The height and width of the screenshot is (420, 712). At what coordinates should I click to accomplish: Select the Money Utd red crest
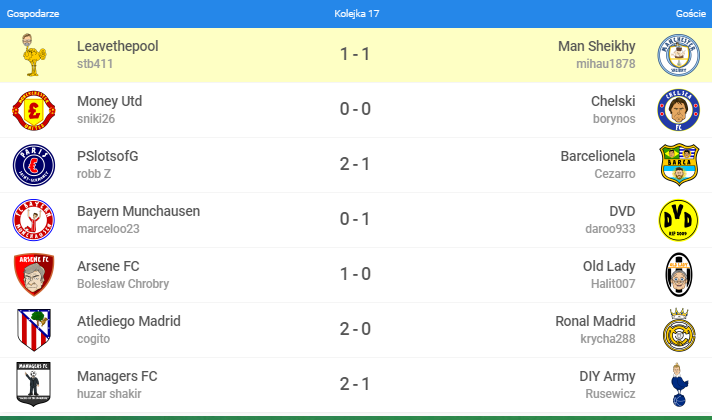point(34,110)
